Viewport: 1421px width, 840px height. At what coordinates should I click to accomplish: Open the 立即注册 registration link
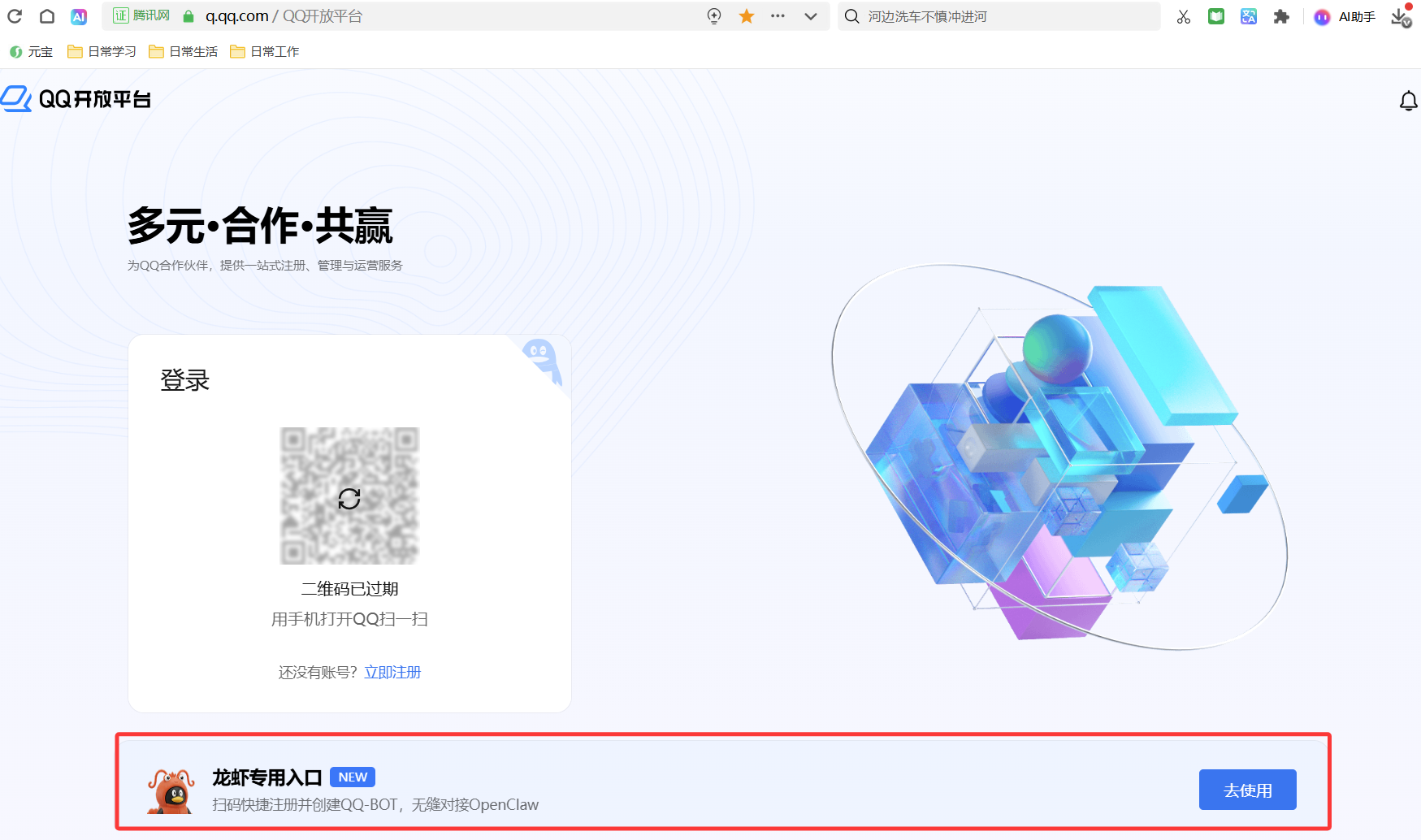392,672
